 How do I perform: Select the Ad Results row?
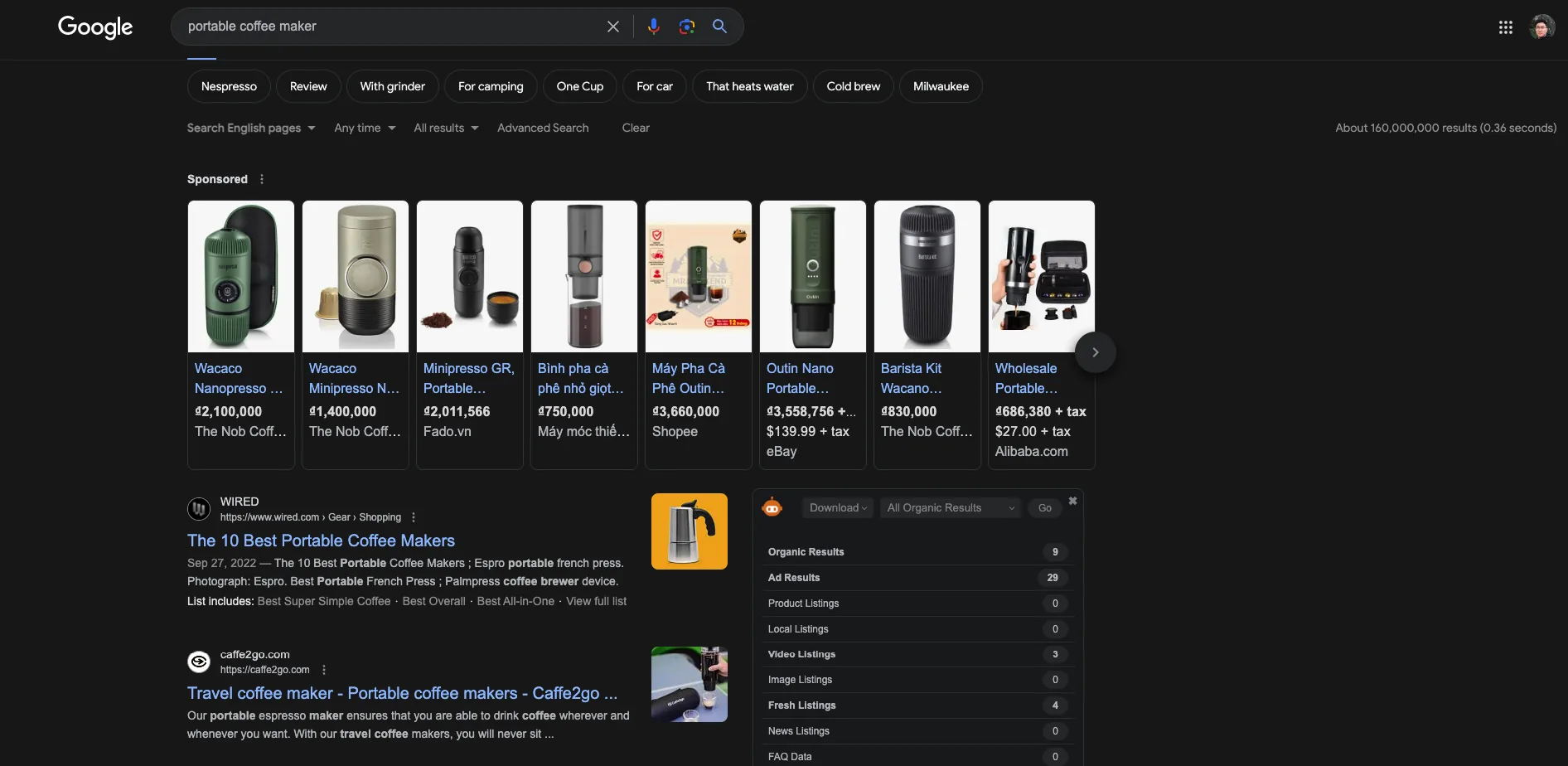[917, 578]
